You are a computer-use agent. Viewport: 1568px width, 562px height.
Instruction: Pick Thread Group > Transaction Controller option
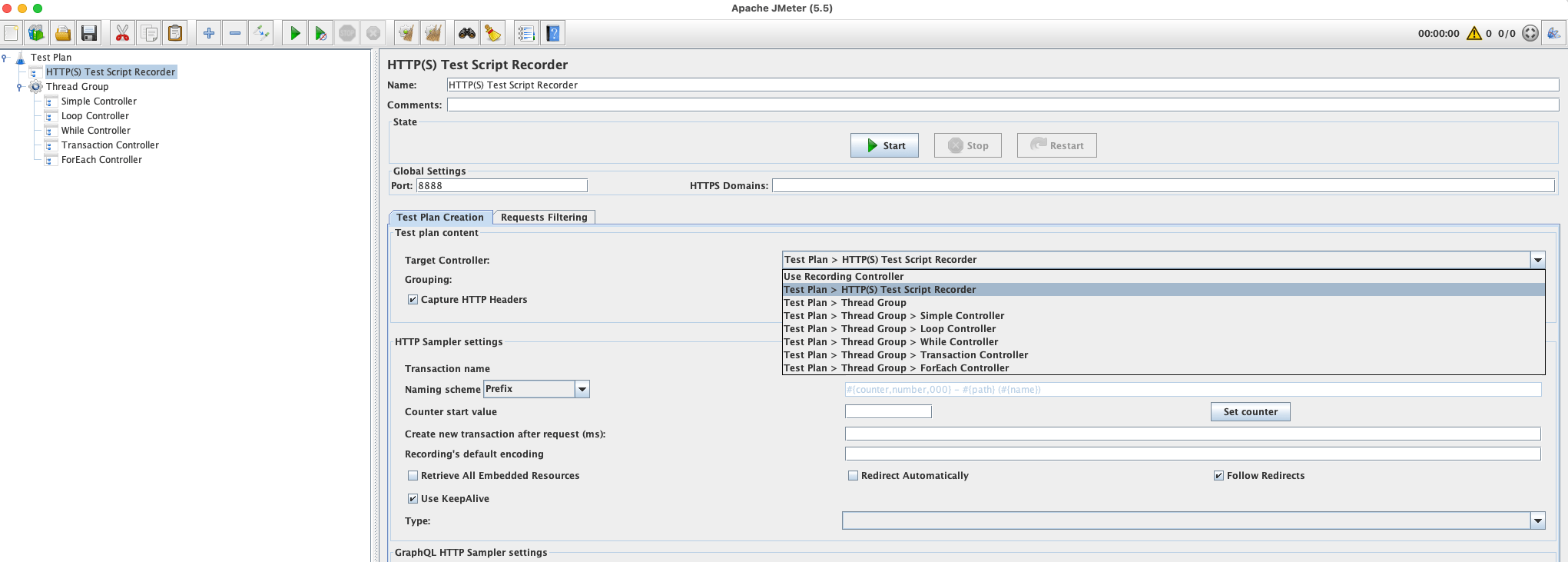coord(1163,355)
